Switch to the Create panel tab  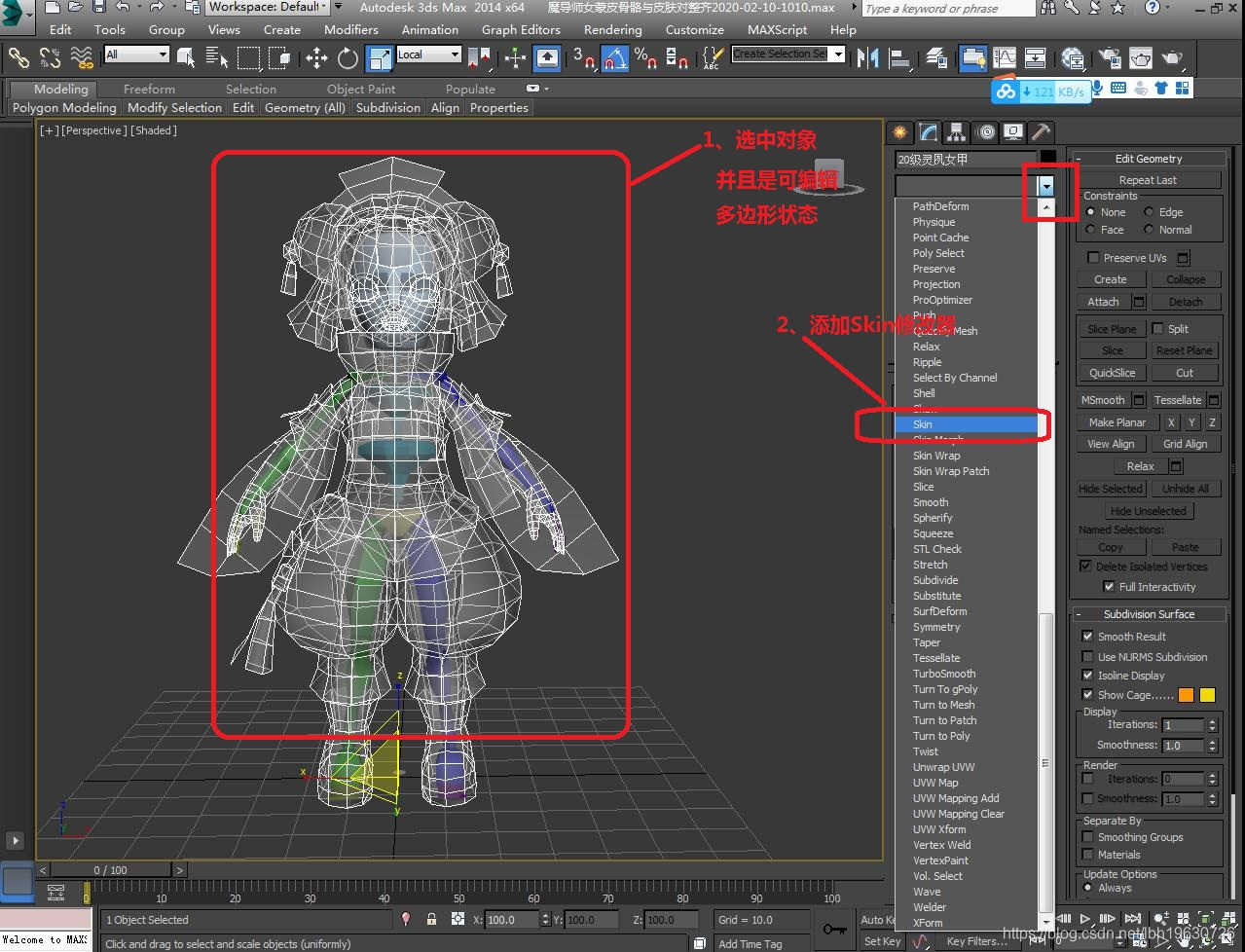pyautogui.click(x=900, y=131)
